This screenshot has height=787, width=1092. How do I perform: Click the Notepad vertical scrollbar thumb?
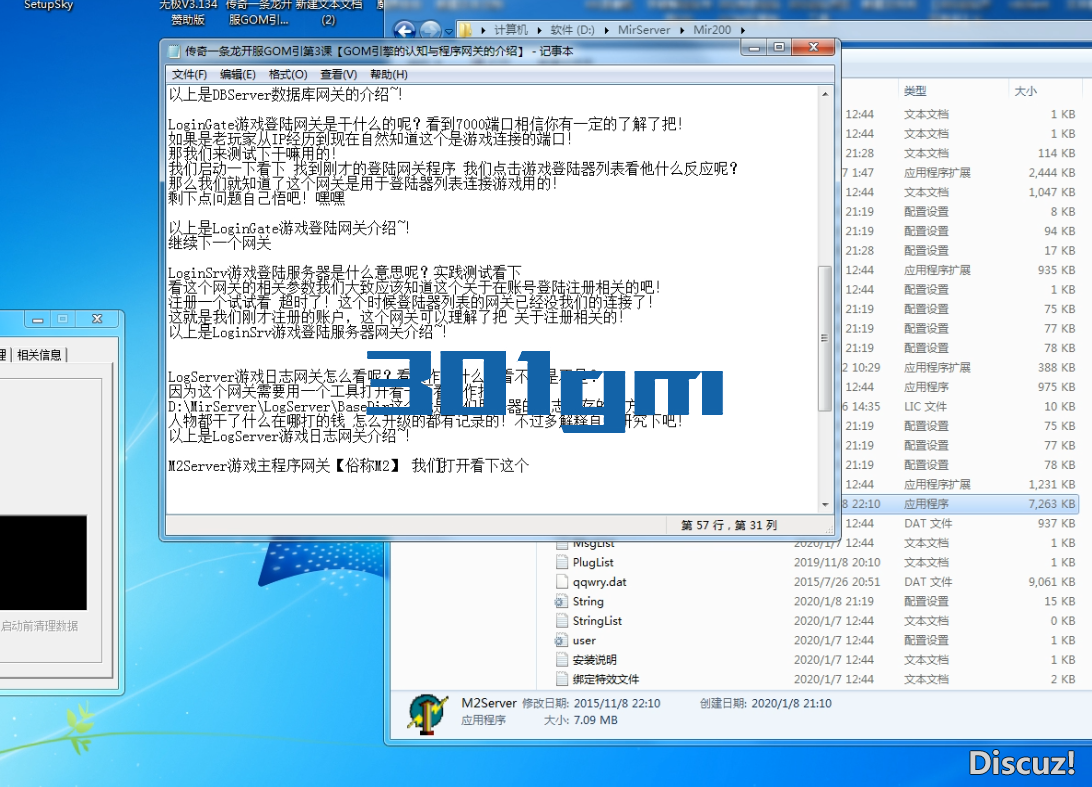825,338
